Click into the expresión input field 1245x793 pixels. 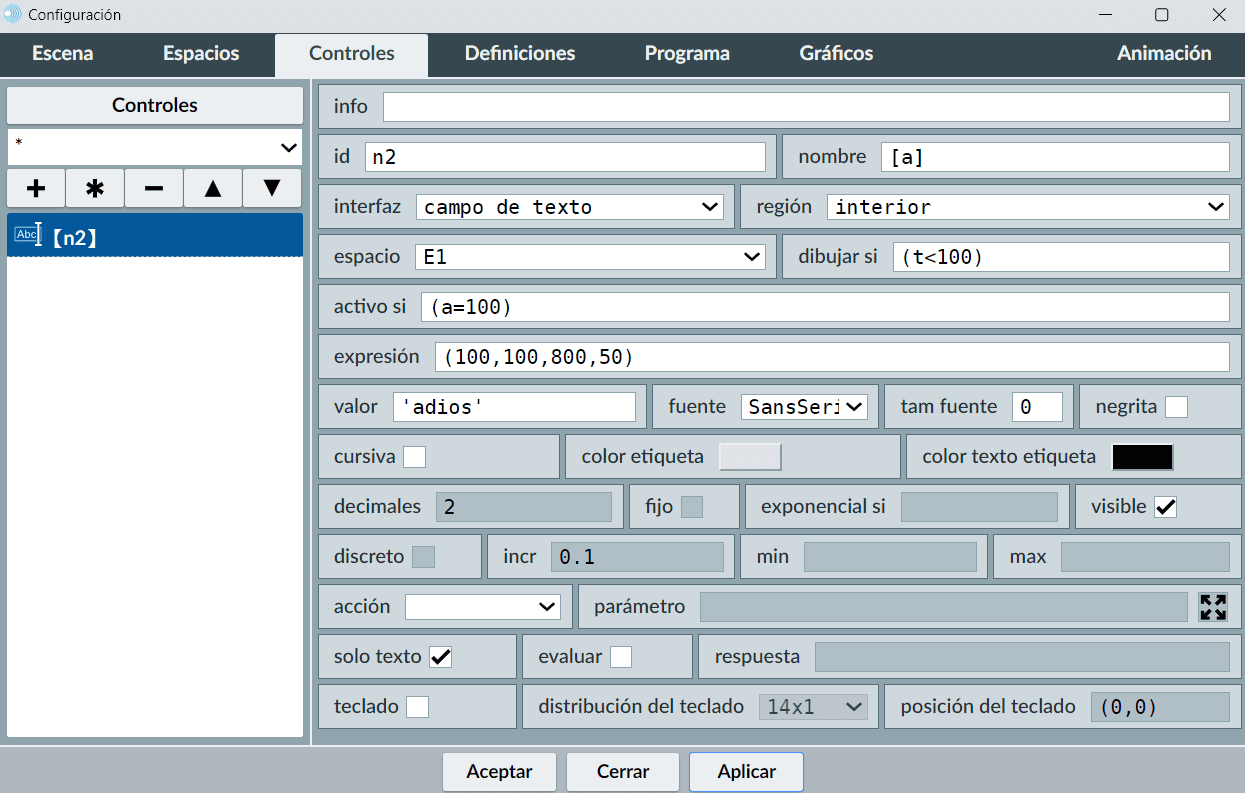click(x=831, y=357)
